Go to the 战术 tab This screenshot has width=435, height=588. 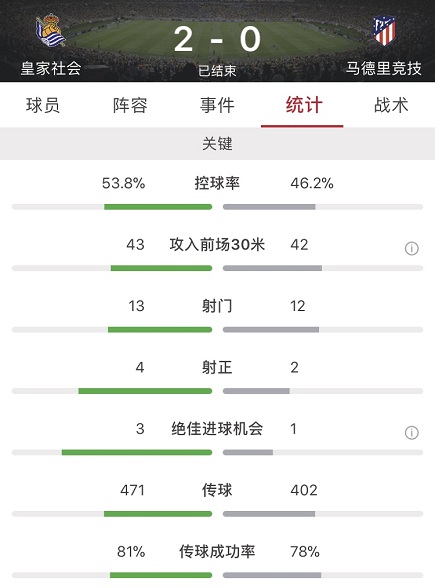(x=391, y=105)
